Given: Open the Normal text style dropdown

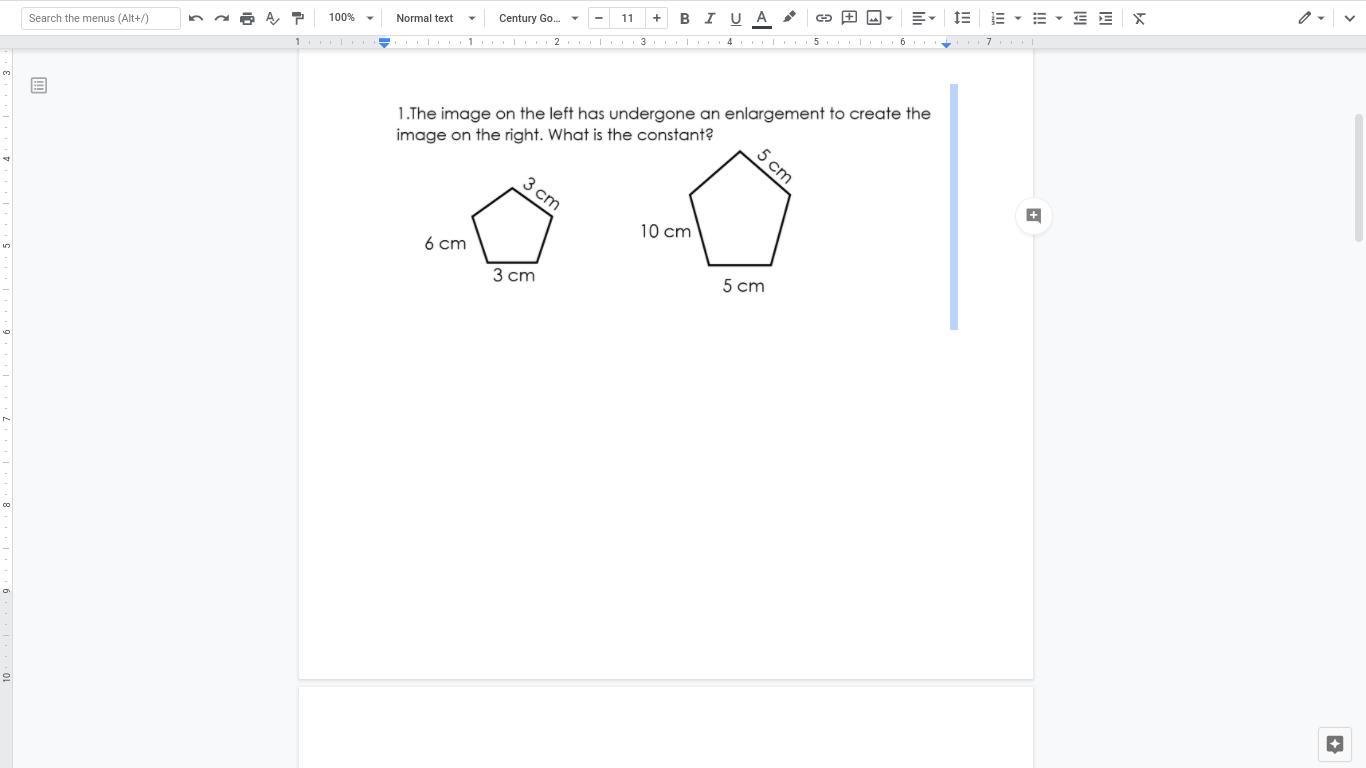Looking at the screenshot, I should 435,18.
